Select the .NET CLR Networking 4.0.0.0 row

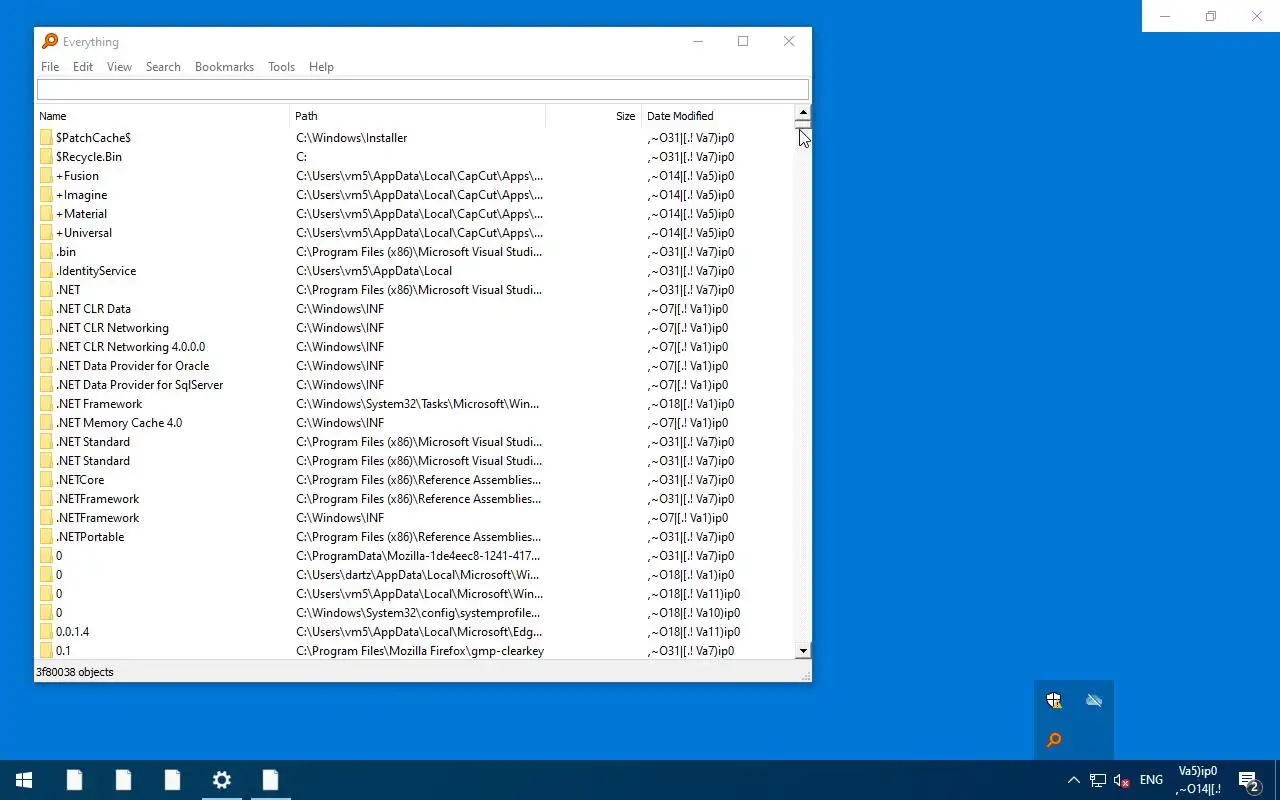(415, 347)
